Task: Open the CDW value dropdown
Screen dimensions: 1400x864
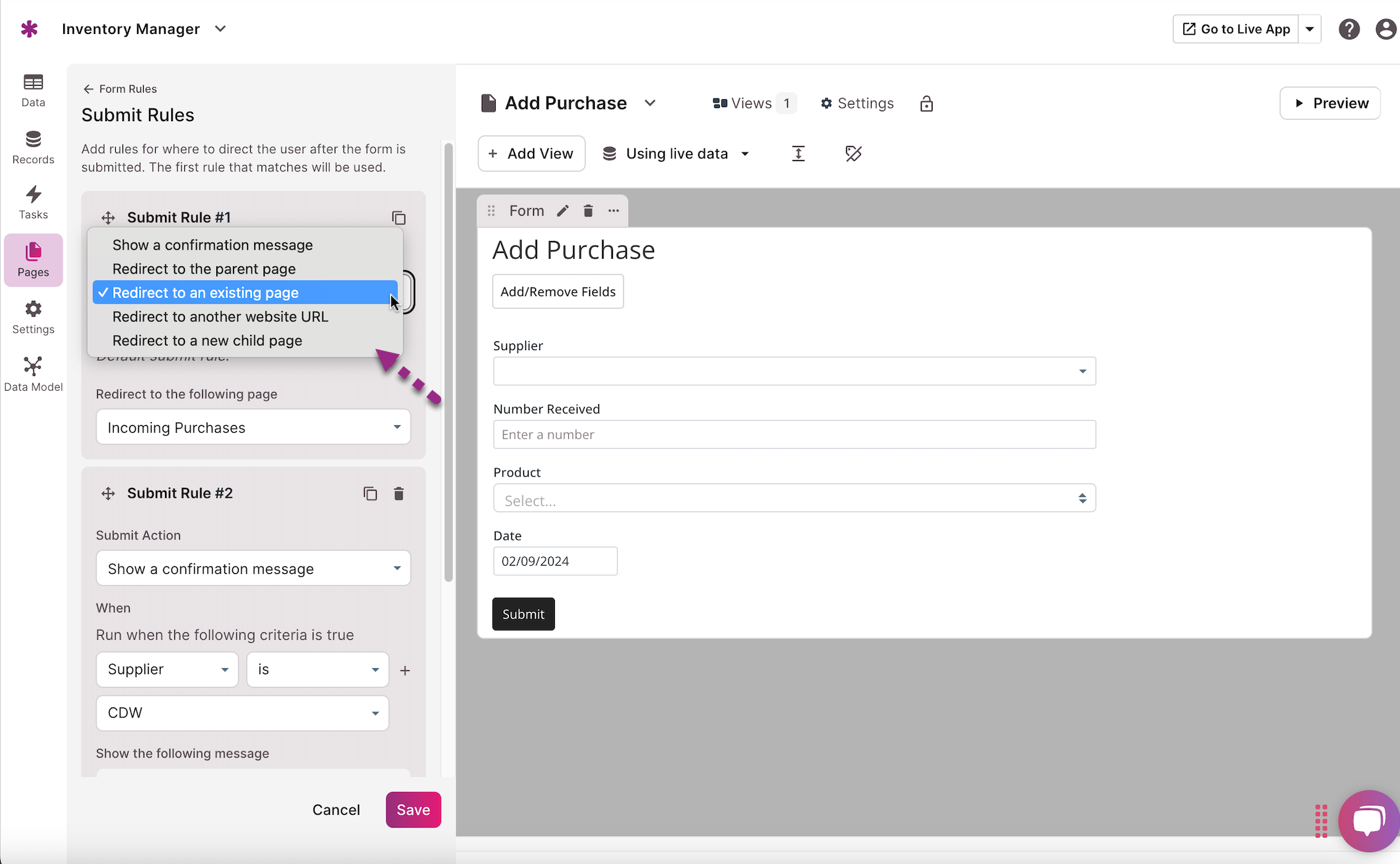Action: (242, 713)
